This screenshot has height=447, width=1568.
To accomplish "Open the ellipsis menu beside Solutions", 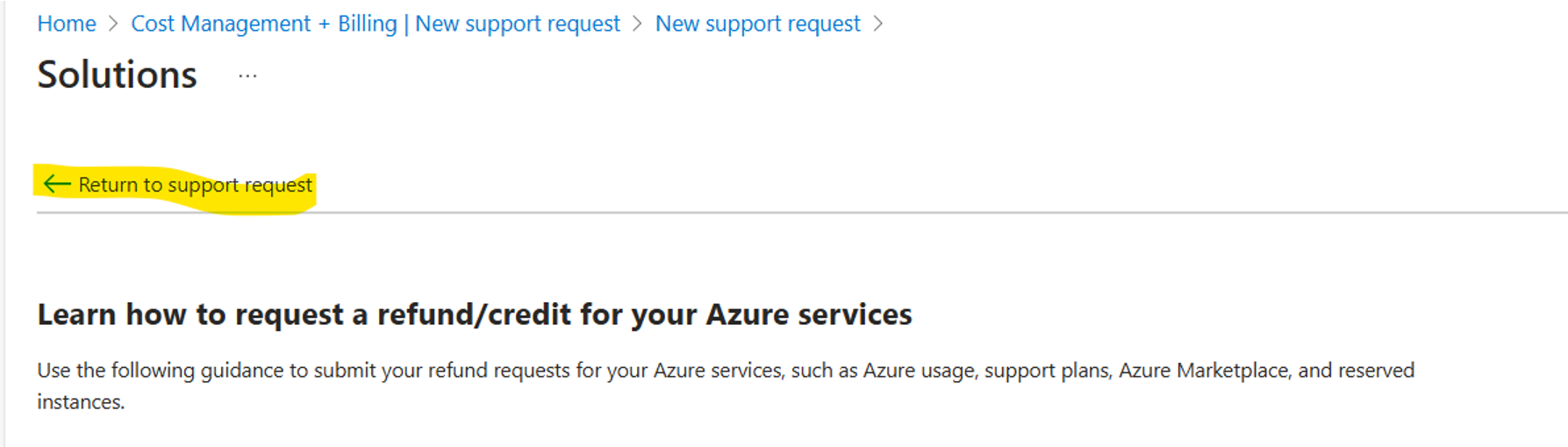I will pyautogui.click(x=247, y=76).
